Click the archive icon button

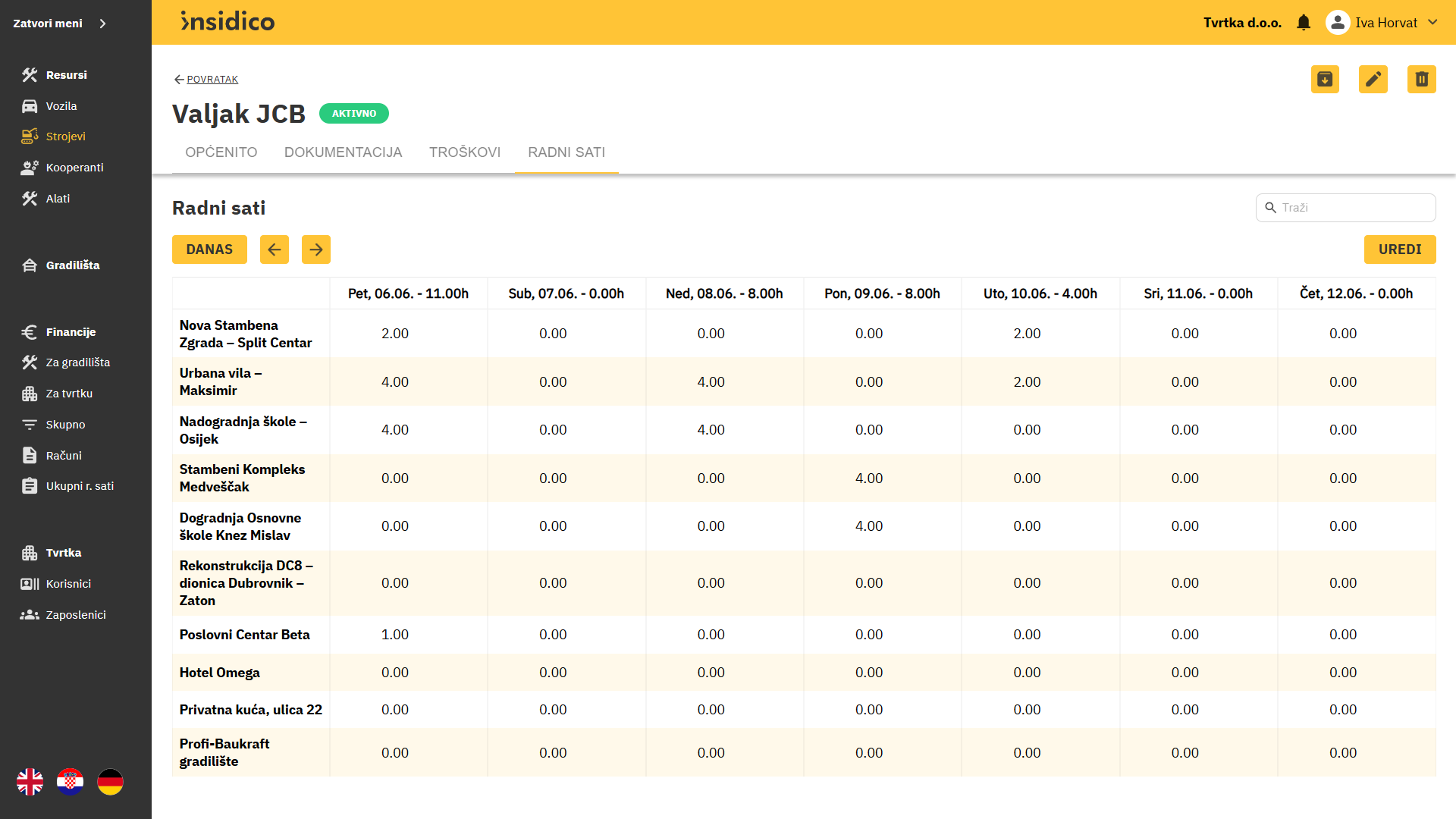1325,79
